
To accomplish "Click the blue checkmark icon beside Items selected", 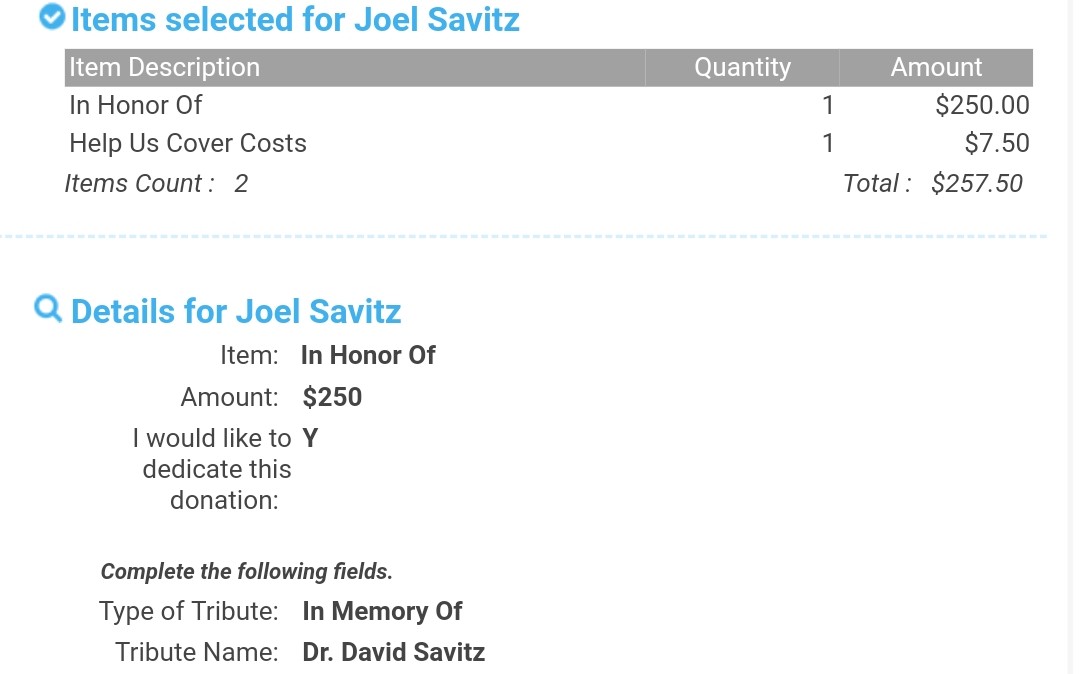I will [52, 18].
